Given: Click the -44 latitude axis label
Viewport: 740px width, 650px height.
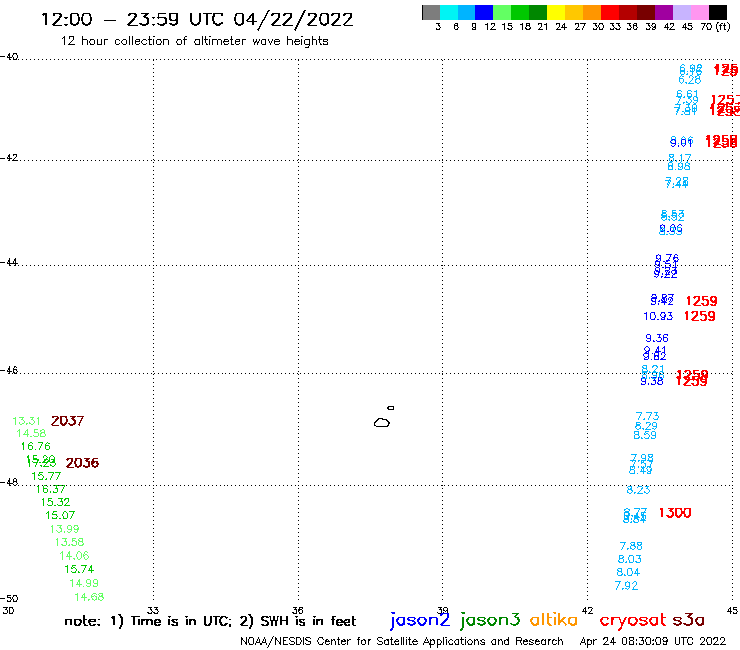Looking at the screenshot, I should point(9,262).
